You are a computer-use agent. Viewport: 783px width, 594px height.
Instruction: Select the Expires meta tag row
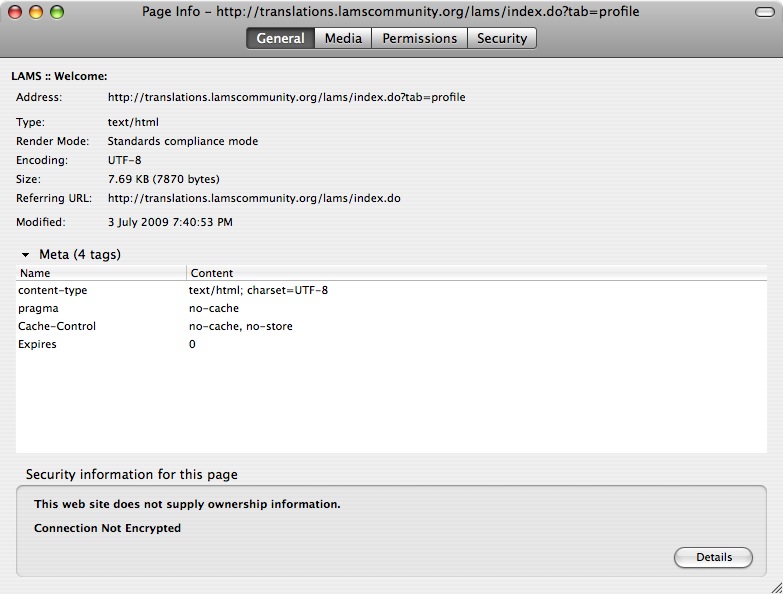coord(390,344)
